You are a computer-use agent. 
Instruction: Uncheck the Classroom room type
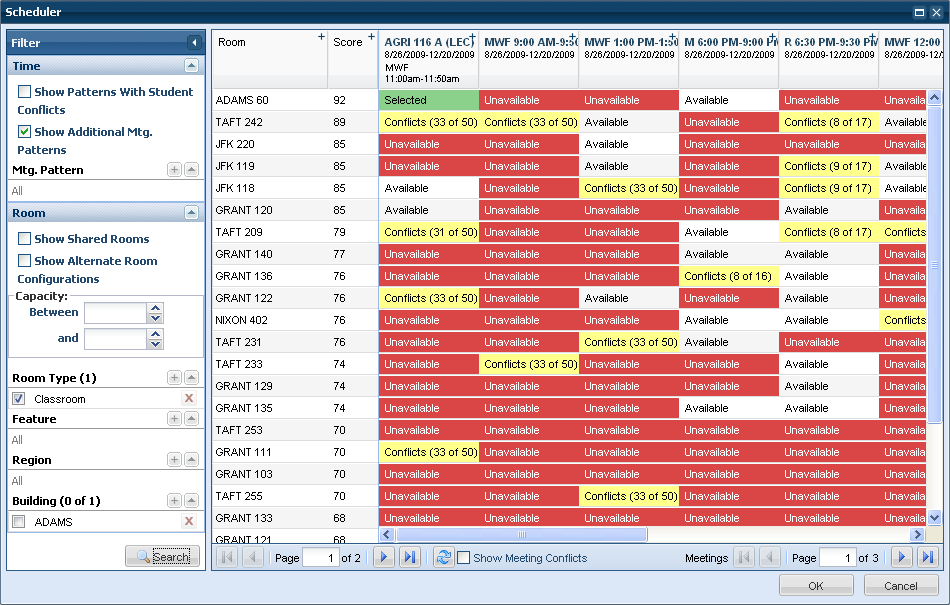tap(19, 398)
